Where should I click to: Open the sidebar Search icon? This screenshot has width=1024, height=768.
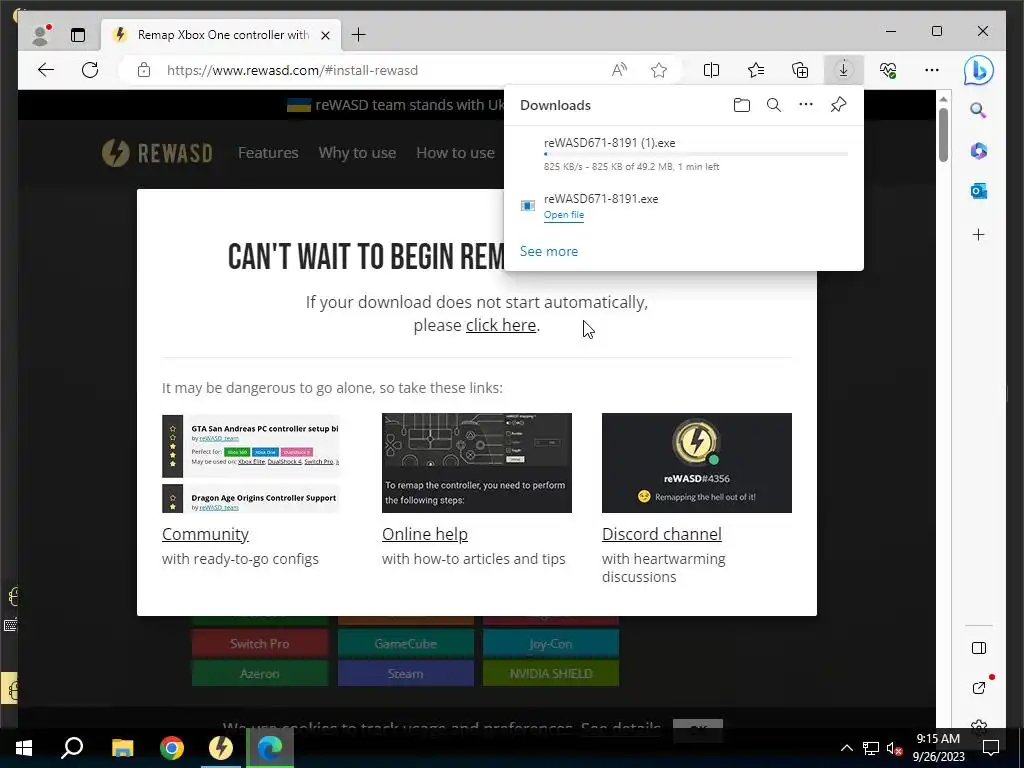[978, 110]
